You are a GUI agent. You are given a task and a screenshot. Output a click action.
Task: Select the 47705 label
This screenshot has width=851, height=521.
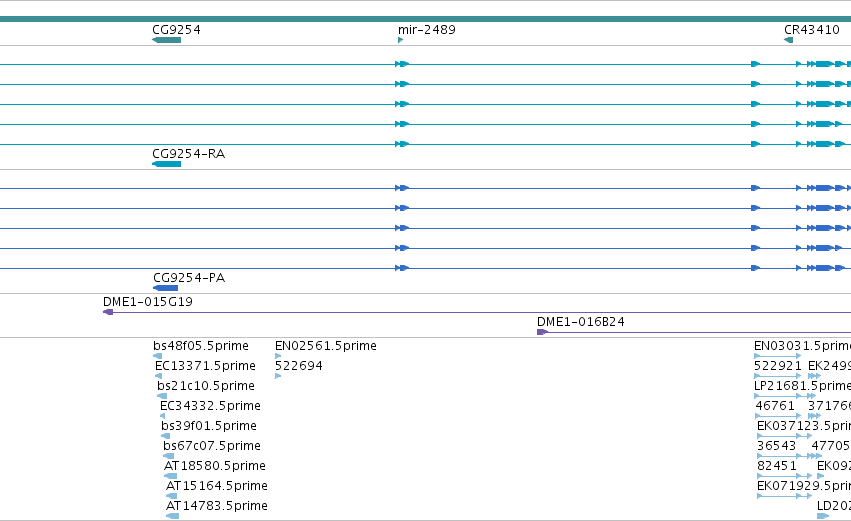point(831,446)
